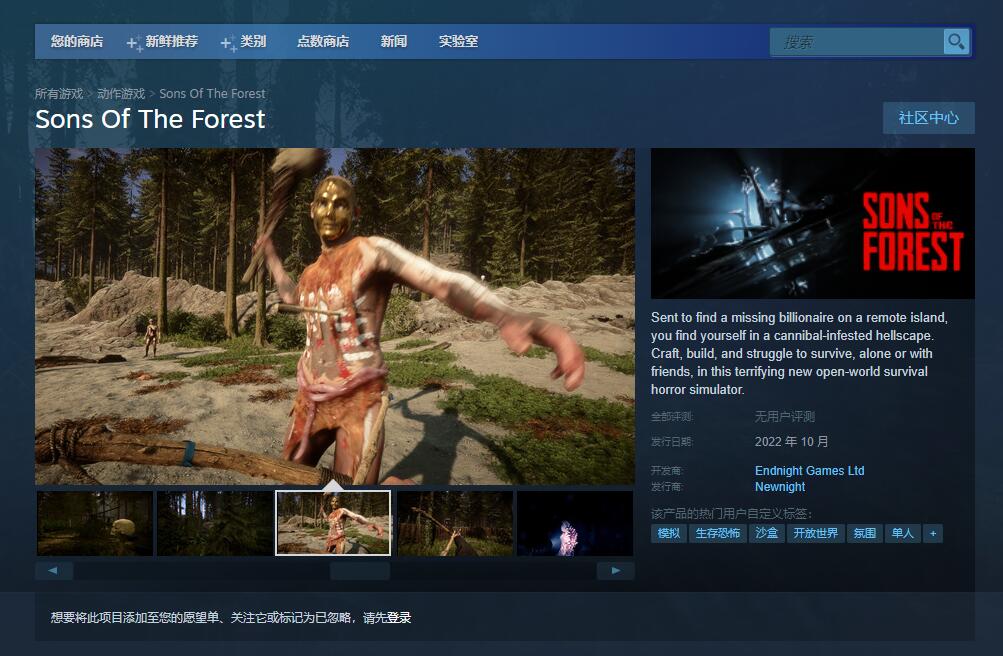1003x656 pixels.
Task: Click the plus icon beside 新鲜推荐
Action: (134, 43)
